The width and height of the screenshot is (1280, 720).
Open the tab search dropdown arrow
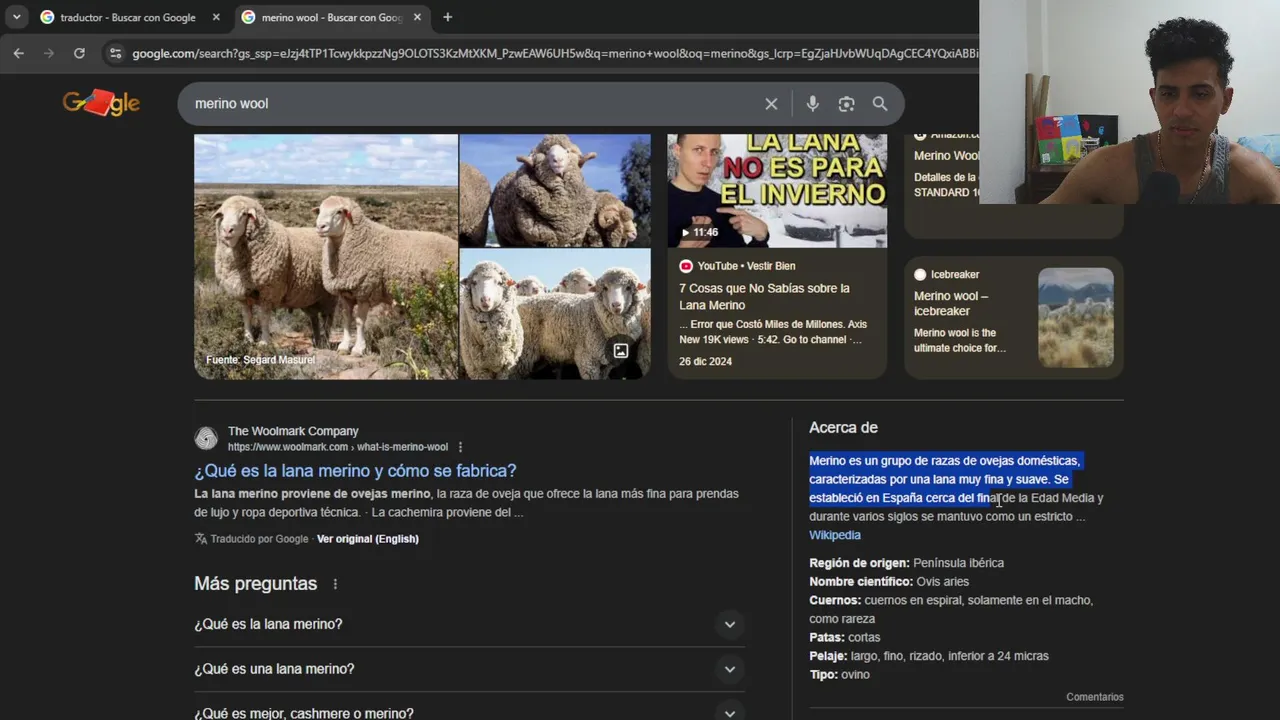point(16,17)
